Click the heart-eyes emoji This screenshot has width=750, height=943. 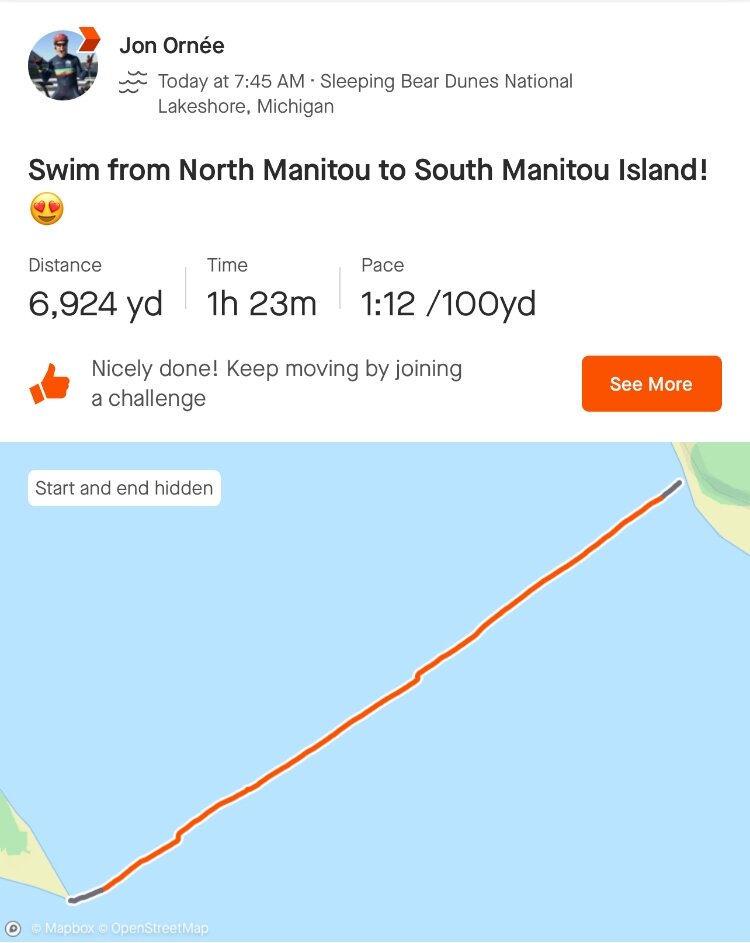click(46, 210)
